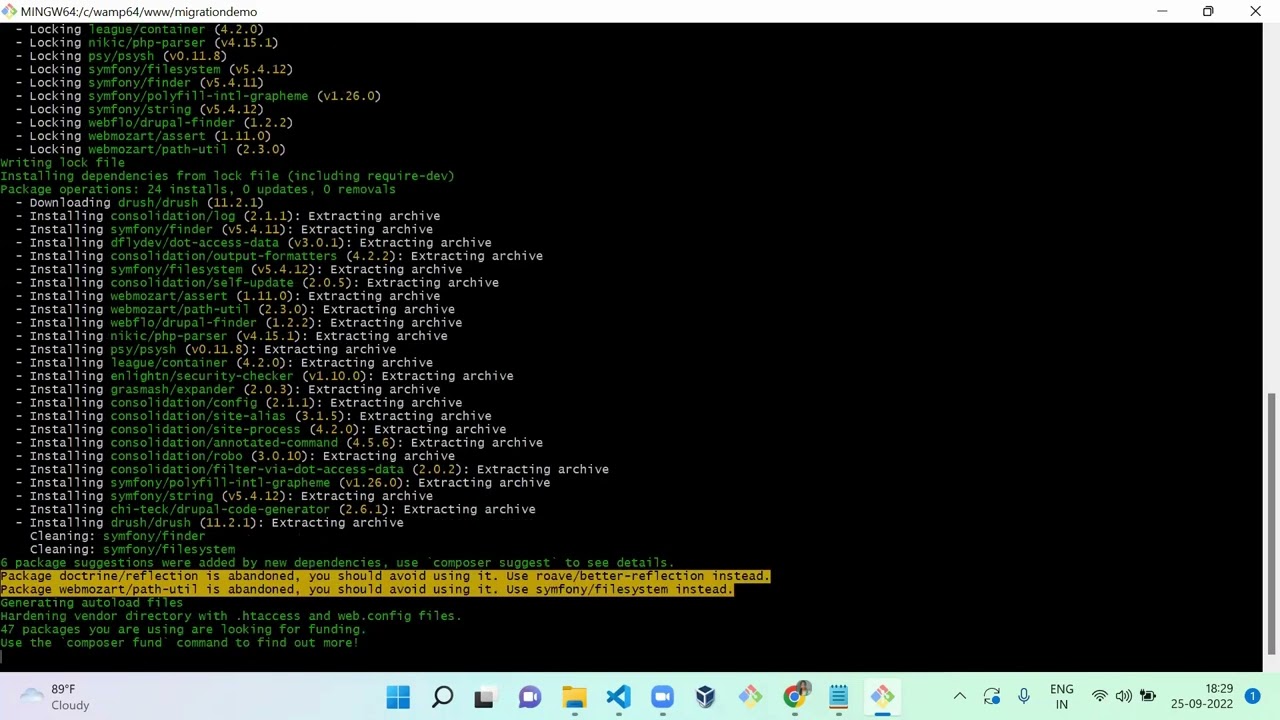
Task: Restore down the MINGW64 terminal window
Action: click(1208, 11)
